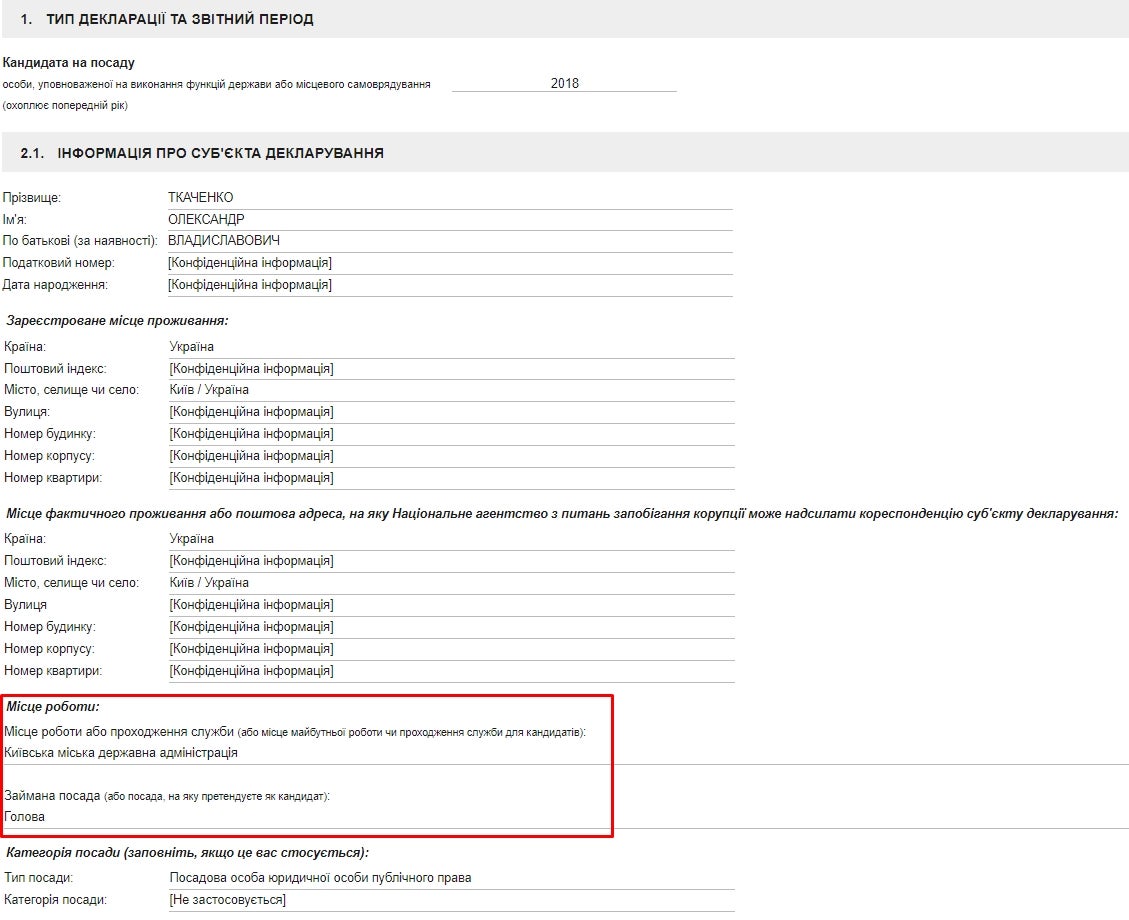The width and height of the screenshot is (1129, 920).
Task: Click the reporting year field showing 2018
Action: pos(564,84)
